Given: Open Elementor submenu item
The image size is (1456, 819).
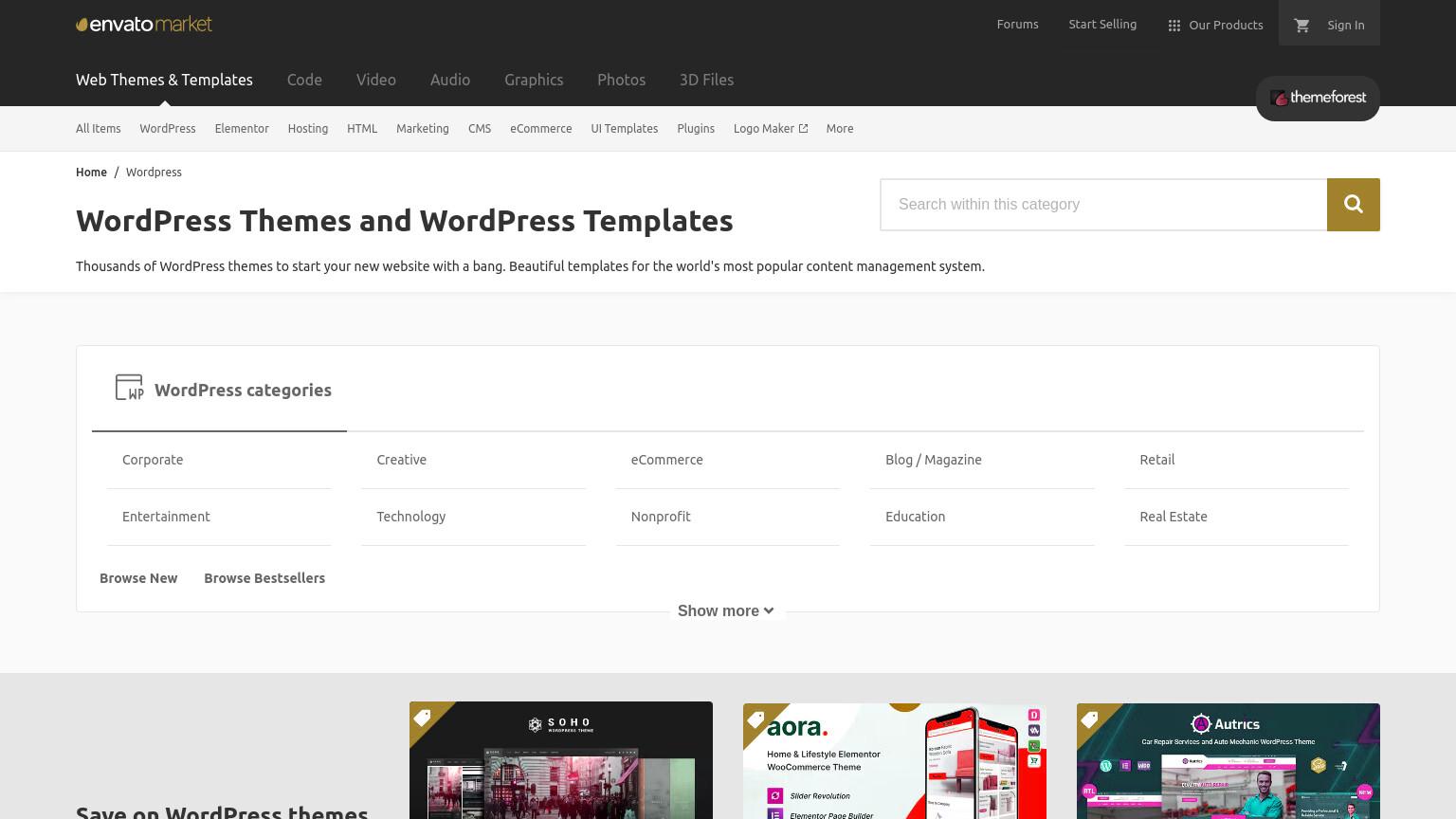Looking at the screenshot, I should coord(242,129).
